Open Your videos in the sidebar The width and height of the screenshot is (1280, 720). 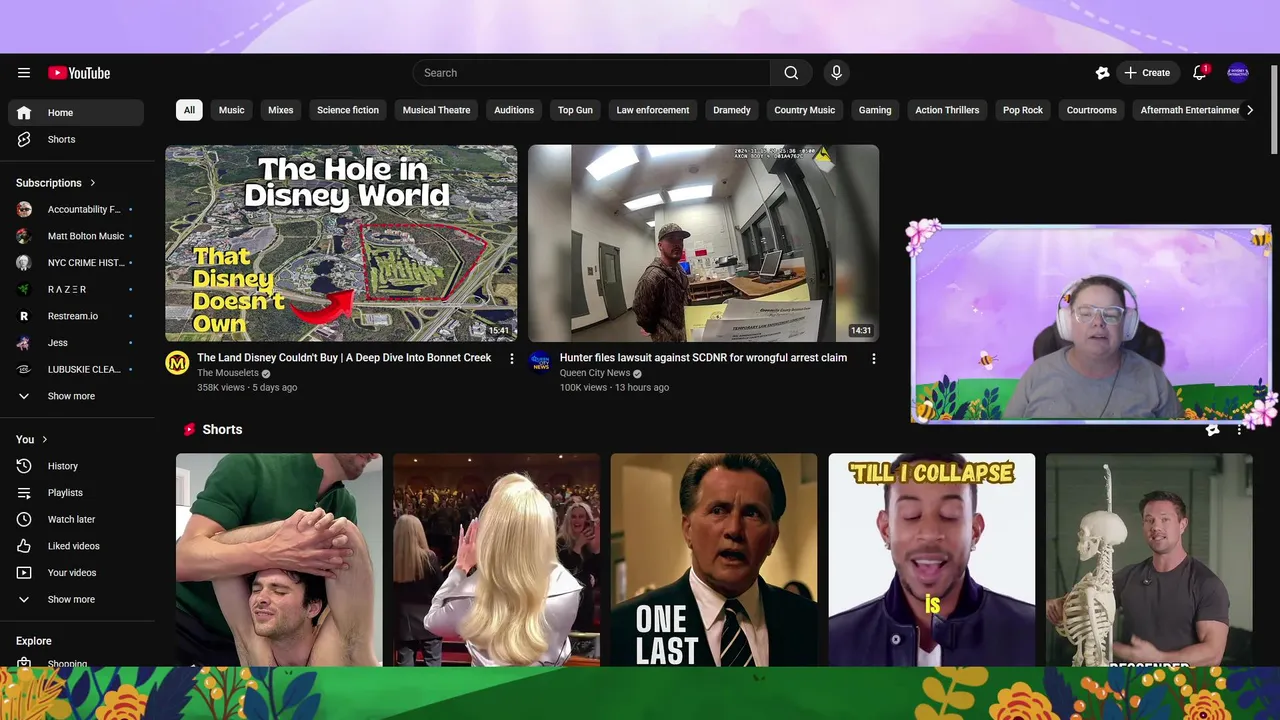tap(76, 573)
